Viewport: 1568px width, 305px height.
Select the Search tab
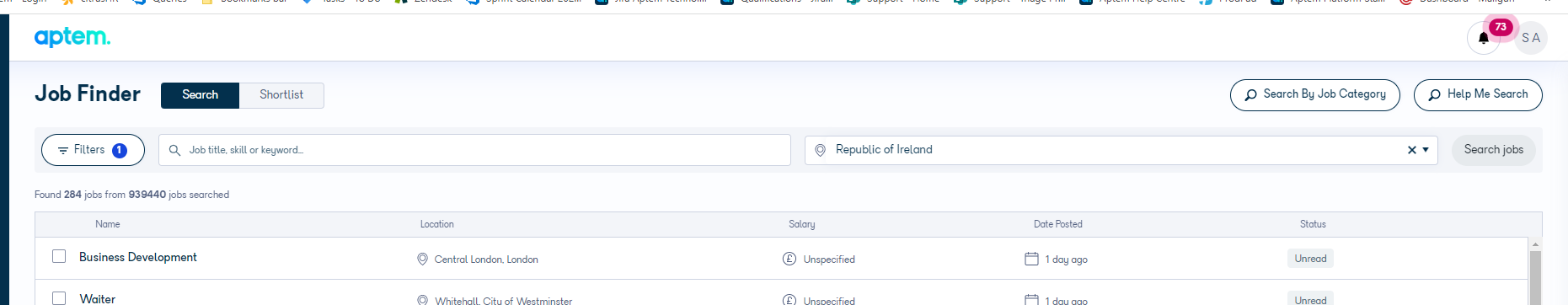[x=201, y=95]
